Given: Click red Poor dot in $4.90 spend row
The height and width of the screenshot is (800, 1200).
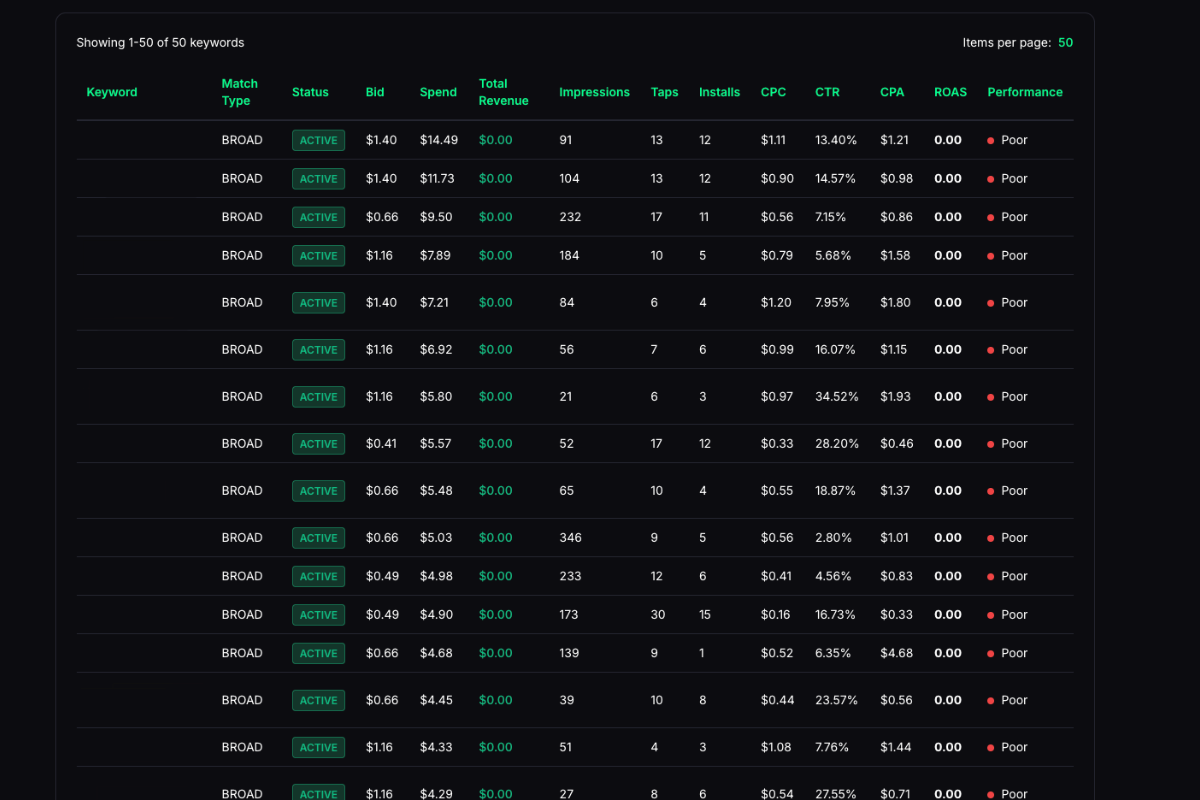Looking at the screenshot, I should point(990,615).
